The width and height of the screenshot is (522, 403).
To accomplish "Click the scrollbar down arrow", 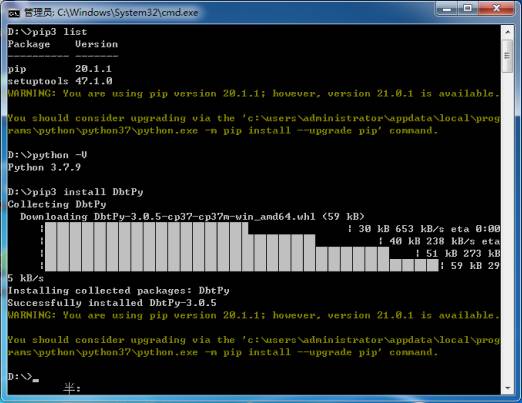I will tap(507, 388).
